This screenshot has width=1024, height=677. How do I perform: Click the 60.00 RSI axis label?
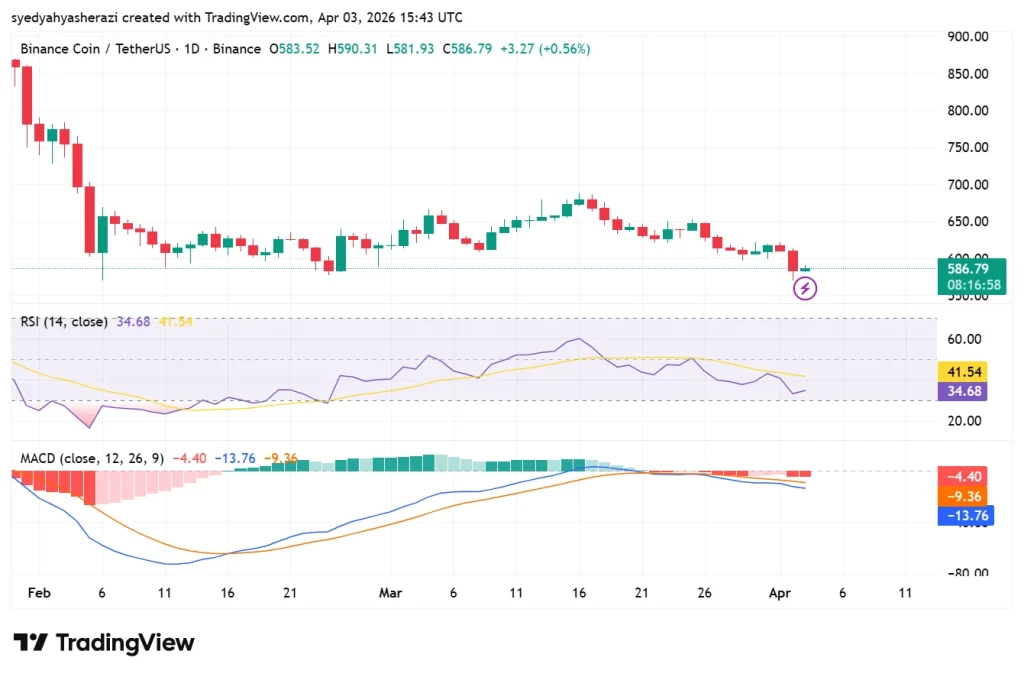pos(965,339)
